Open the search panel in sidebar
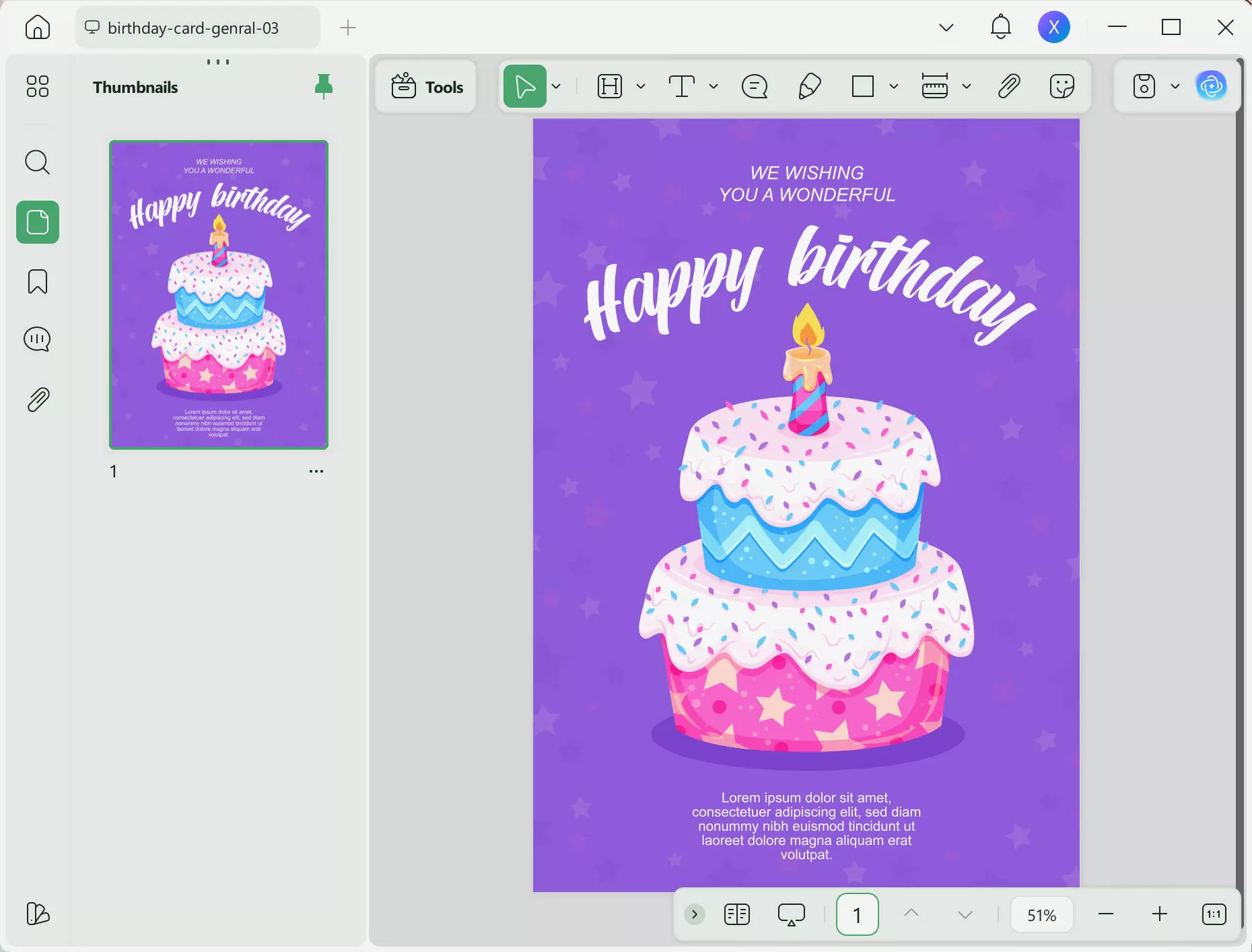This screenshot has width=1252, height=952. (x=37, y=162)
